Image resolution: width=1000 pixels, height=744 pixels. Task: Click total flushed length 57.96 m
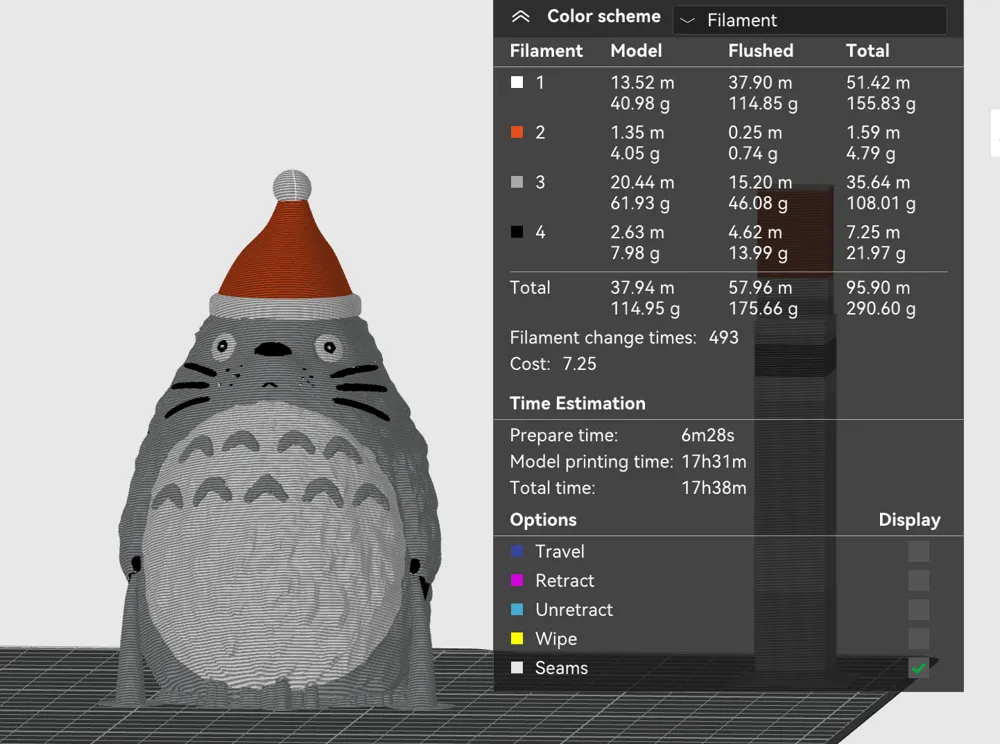coord(760,288)
